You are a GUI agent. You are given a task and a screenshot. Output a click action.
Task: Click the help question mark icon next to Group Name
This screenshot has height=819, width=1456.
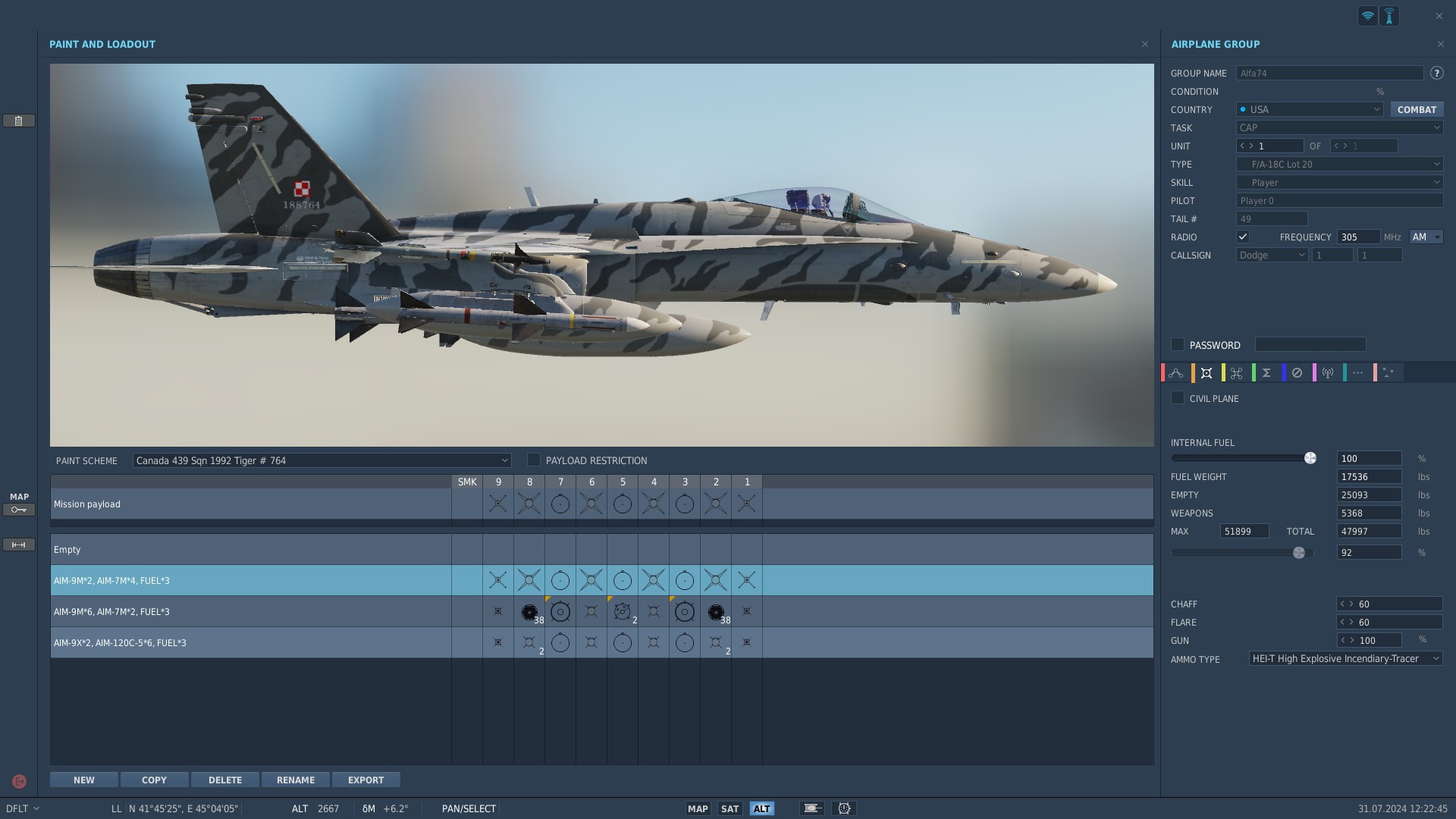point(1436,74)
